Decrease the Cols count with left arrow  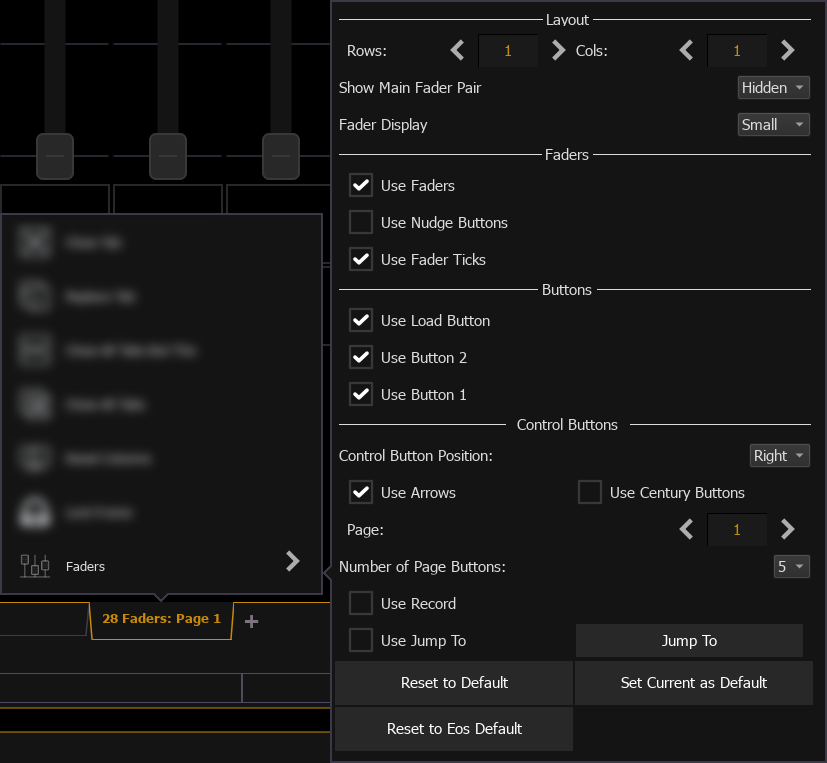point(686,50)
